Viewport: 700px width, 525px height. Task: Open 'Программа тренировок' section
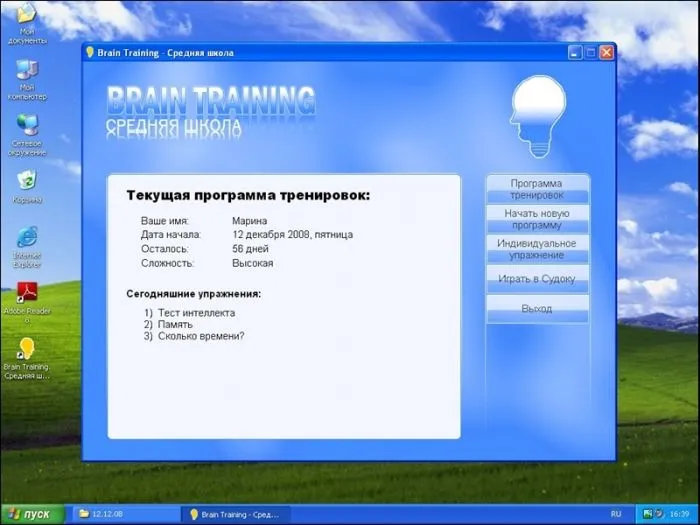coord(537,189)
